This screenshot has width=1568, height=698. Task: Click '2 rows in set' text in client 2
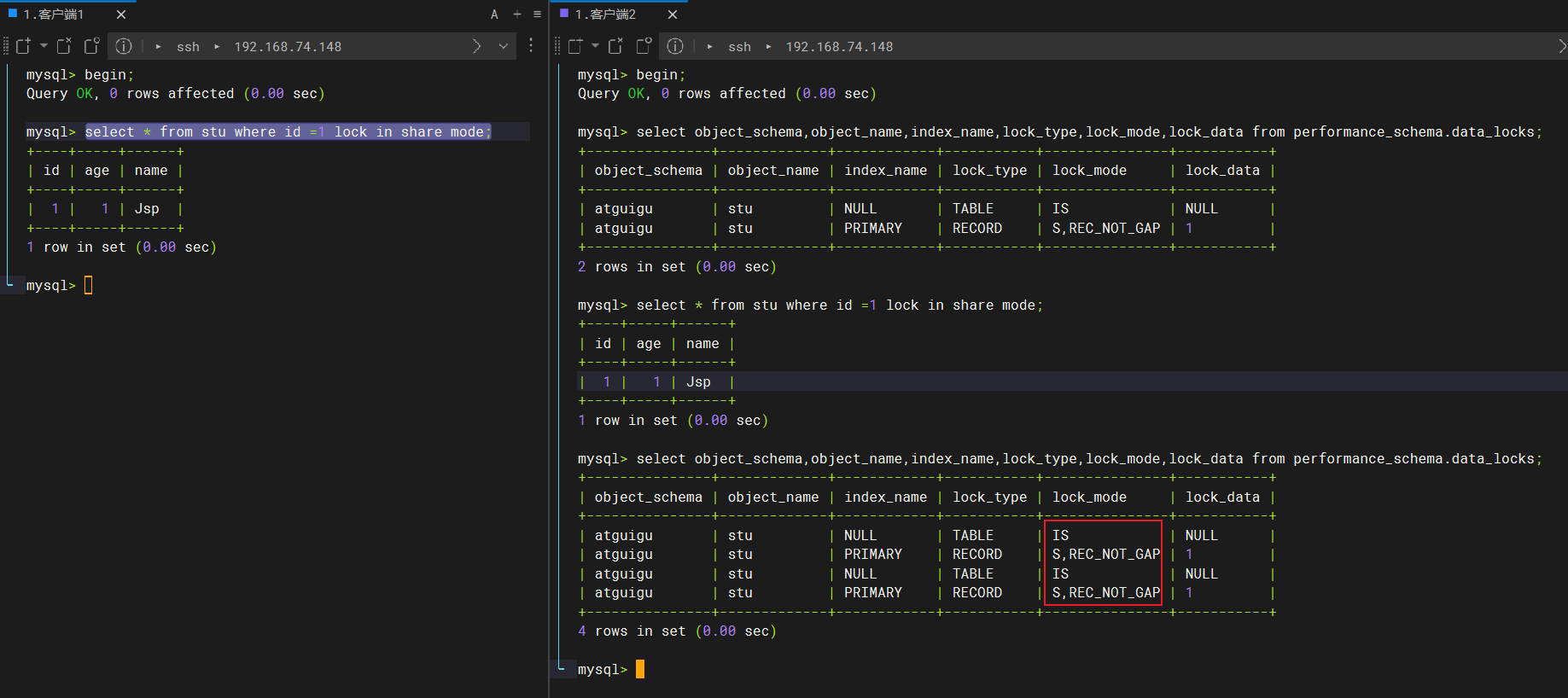(x=677, y=267)
